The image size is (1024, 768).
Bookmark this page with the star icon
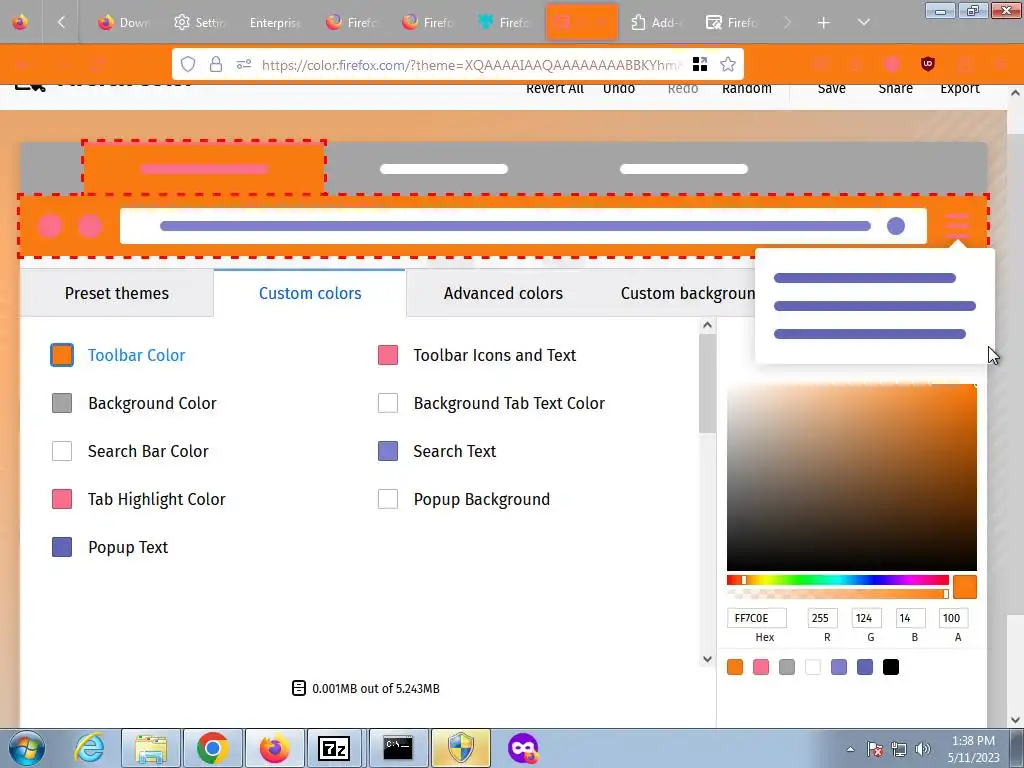tap(728, 64)
